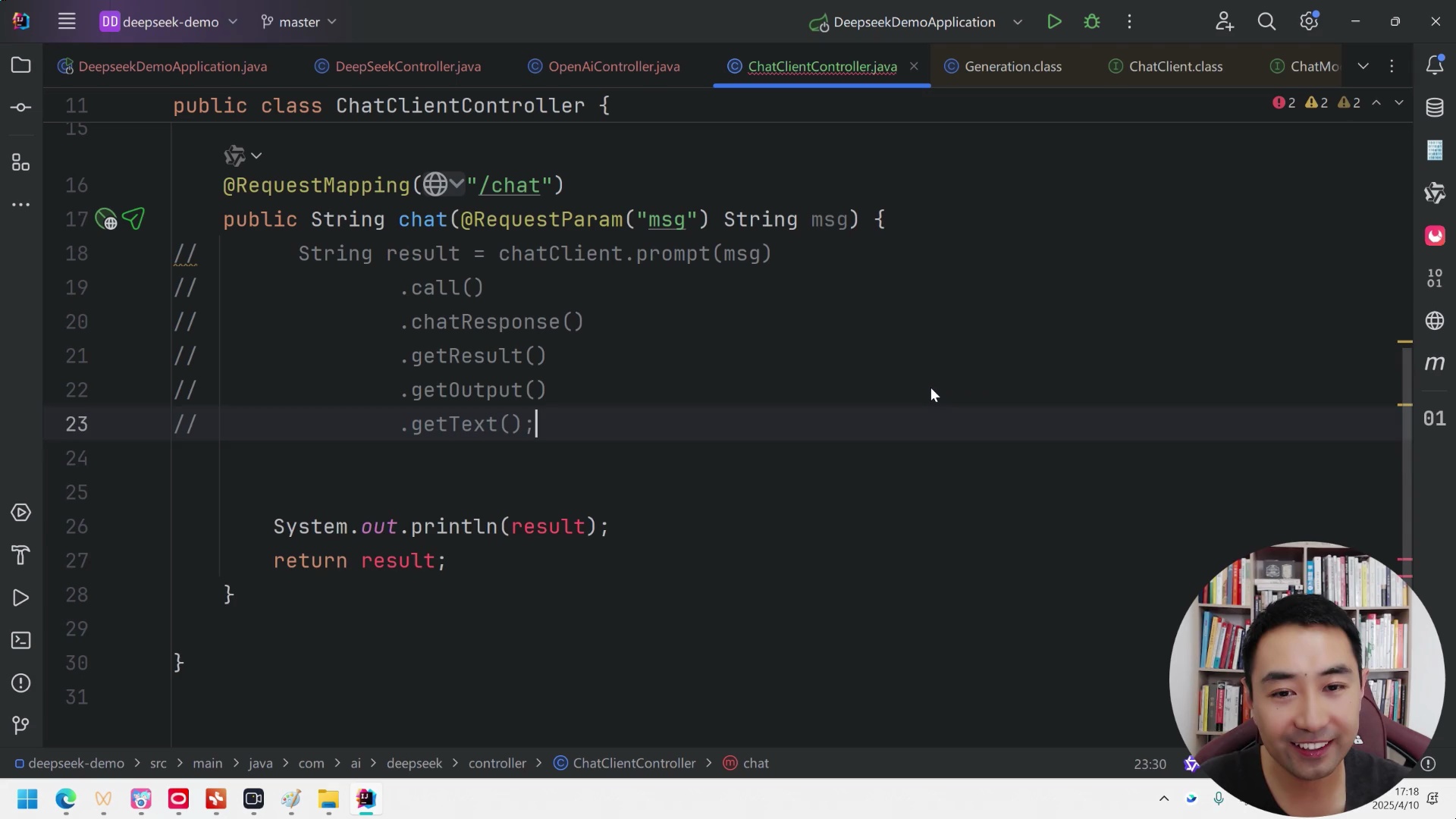Open the Git tool window
The height and width of the screenshot is (819, 1456).
[21, 726]
